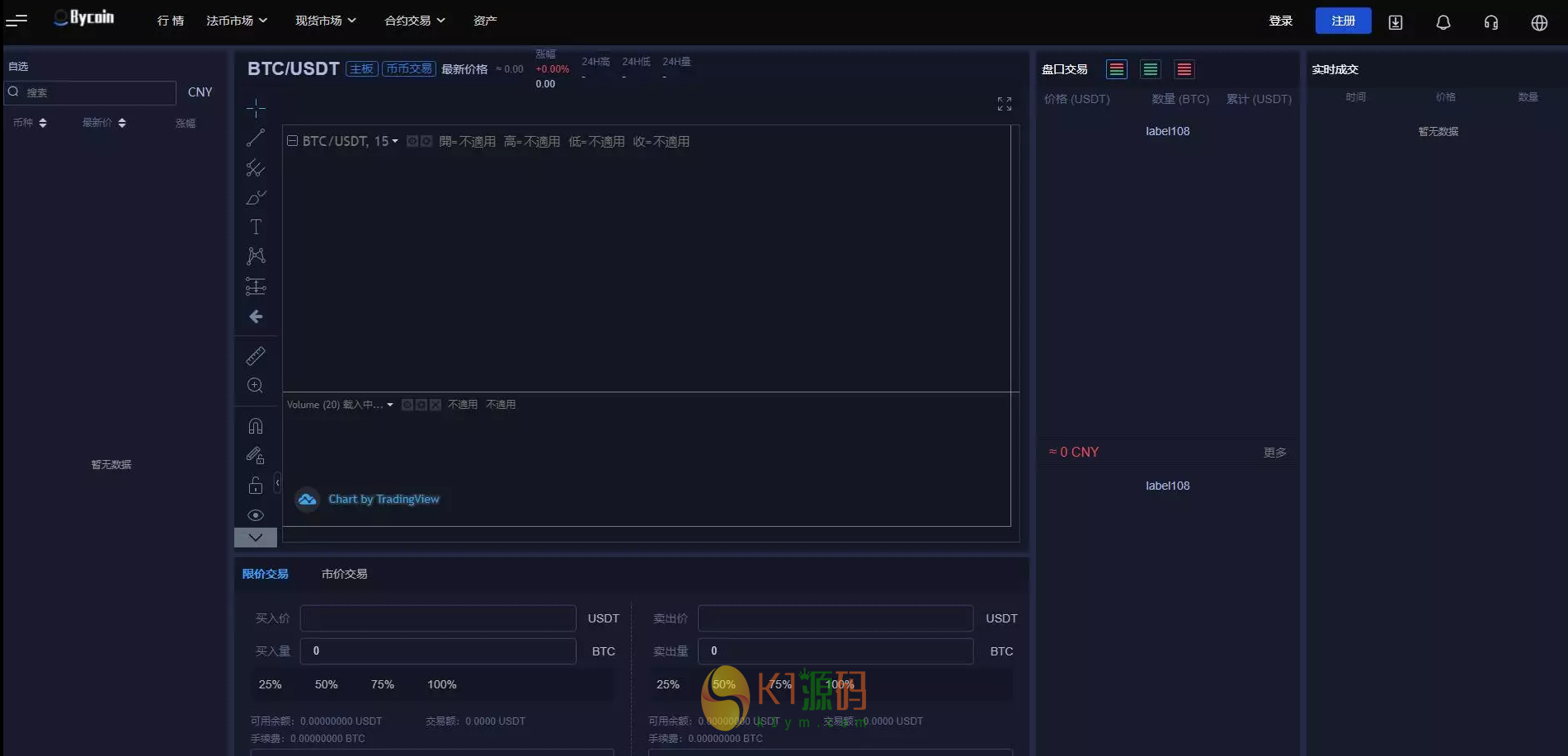Screen dimensions: 1568x756
Task: Select the prediction and measurement tool
Action: coord(256,286)
